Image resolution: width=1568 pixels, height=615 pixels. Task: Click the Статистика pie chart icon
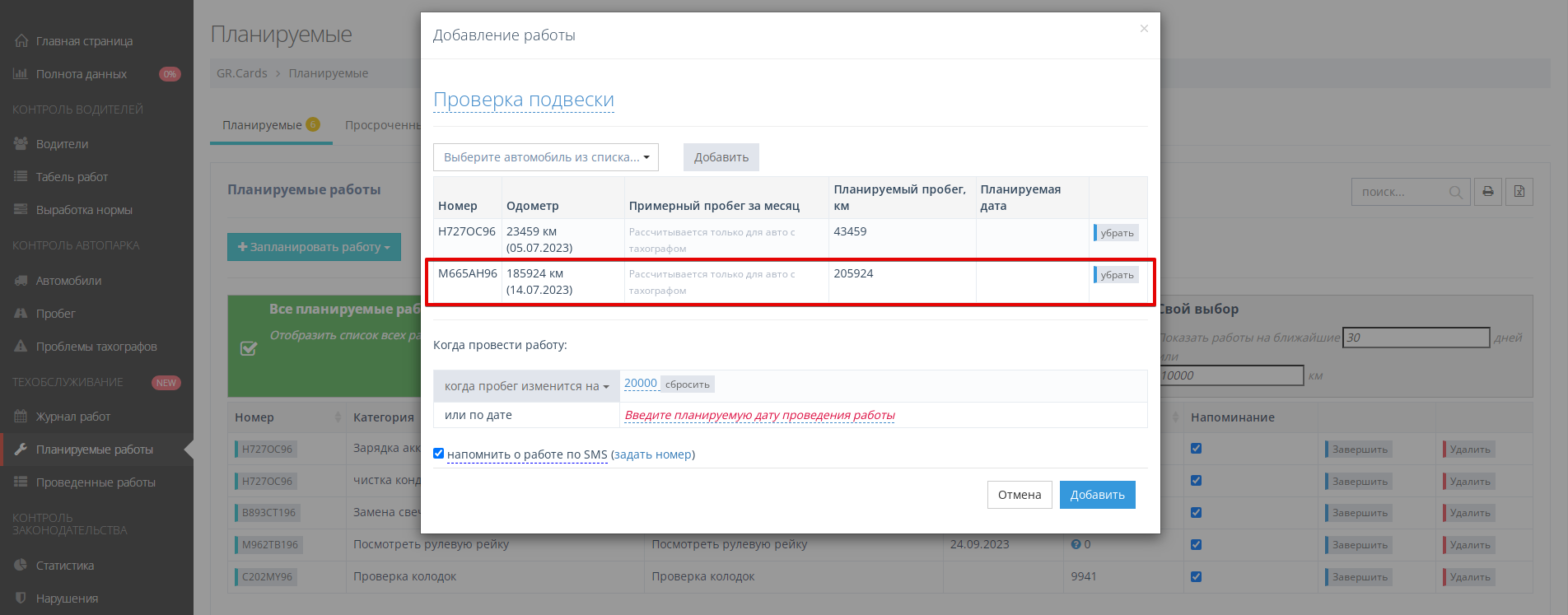pos(21,566)
